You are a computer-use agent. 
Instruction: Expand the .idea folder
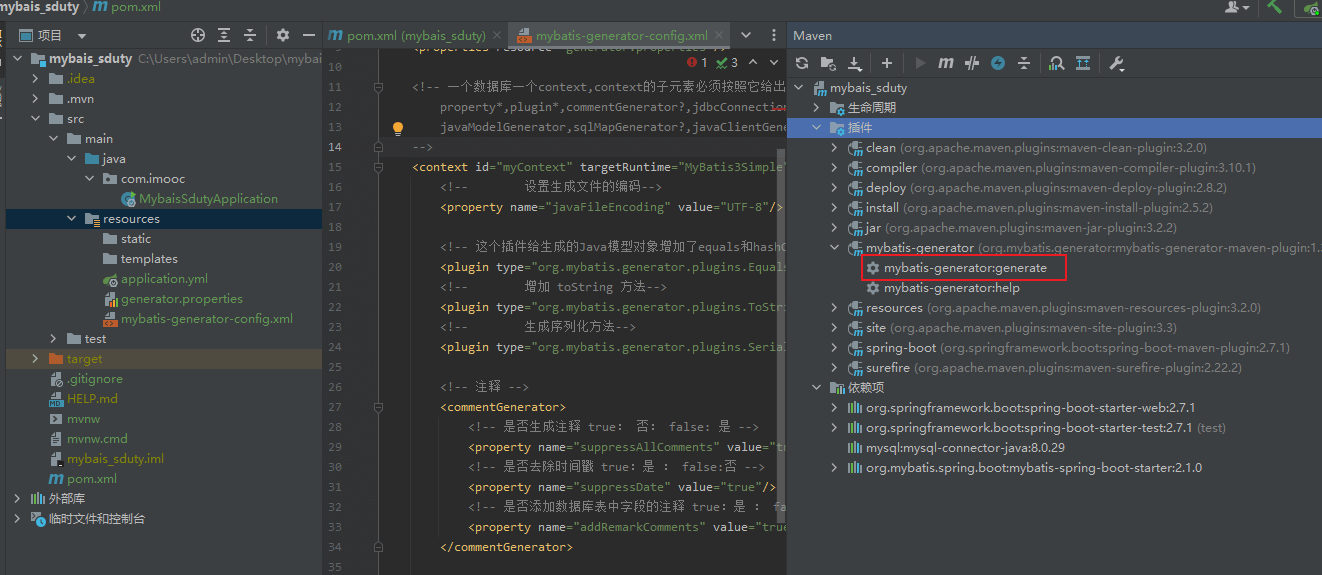37,79
